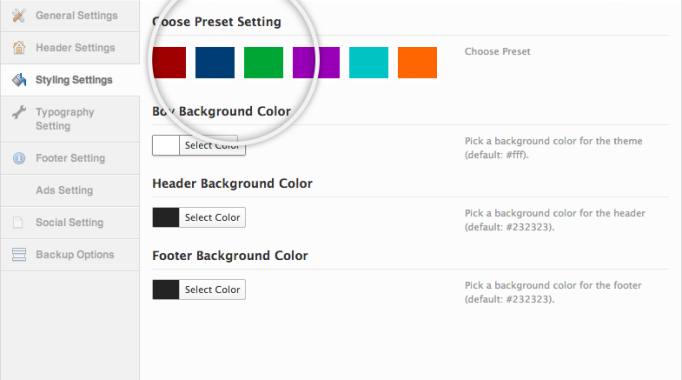Choose the orange preset color

click(x=418, y=63)
